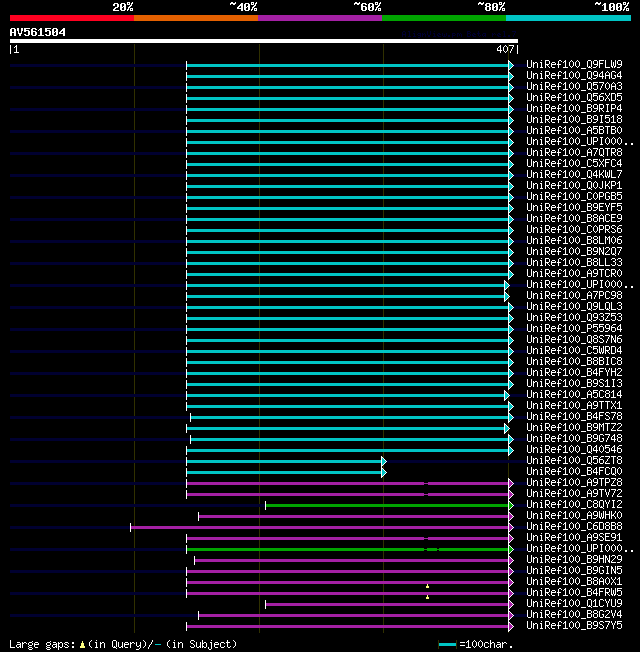Select hit label UniRef100_Q570A3
This screenshot has height=652, width=640.
click(x=574, y=86)
